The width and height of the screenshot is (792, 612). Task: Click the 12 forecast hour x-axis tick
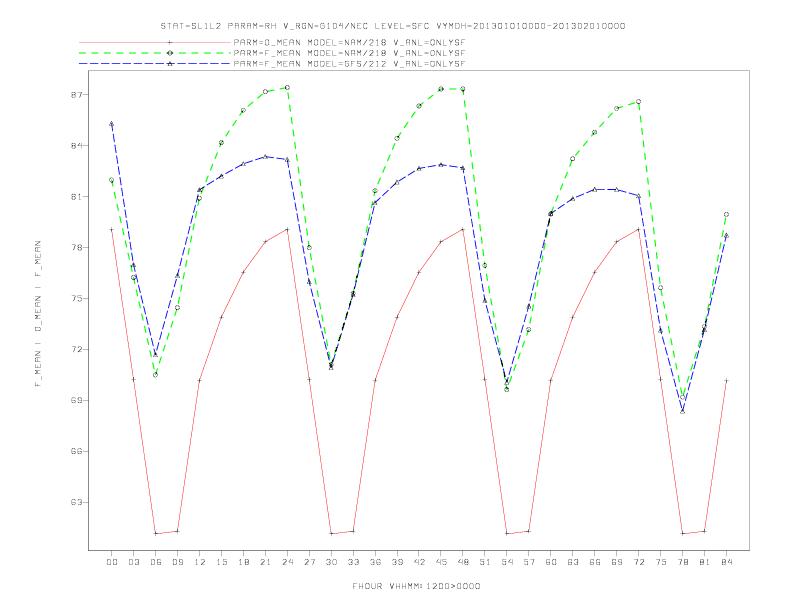pos(200,562)
